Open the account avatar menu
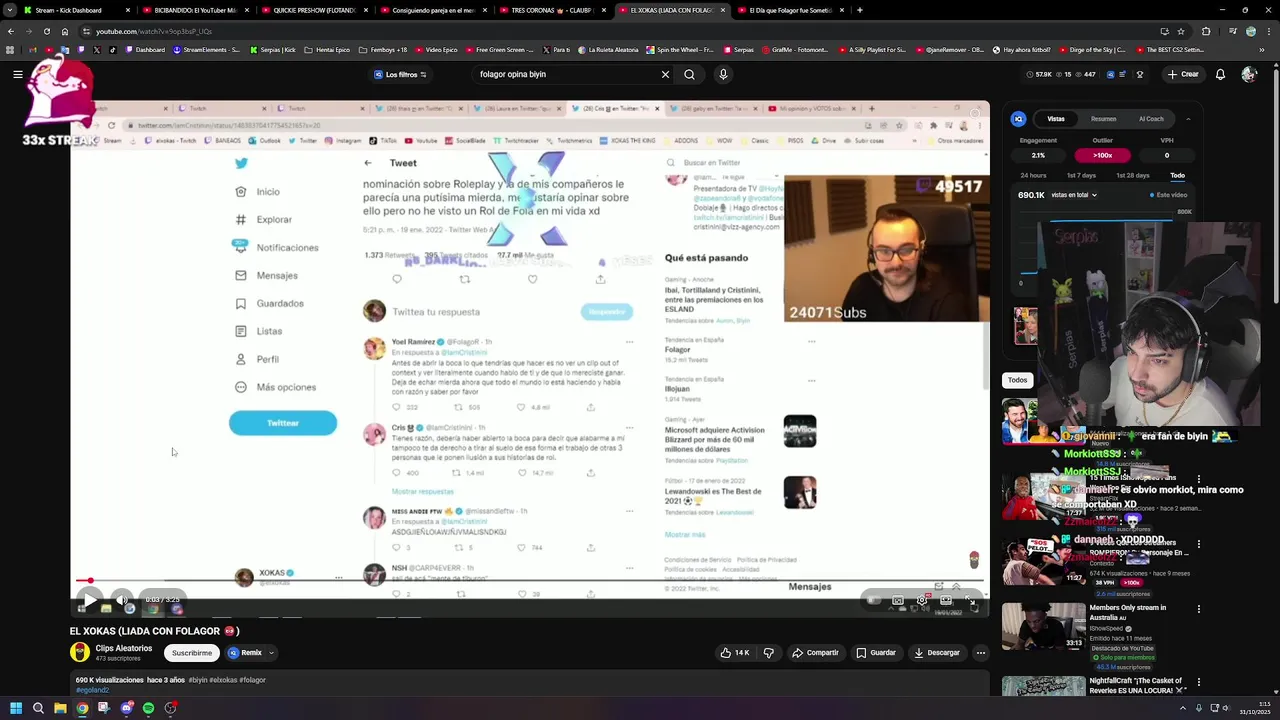This screenshot has width=1280, height=720. [1249, 74]
